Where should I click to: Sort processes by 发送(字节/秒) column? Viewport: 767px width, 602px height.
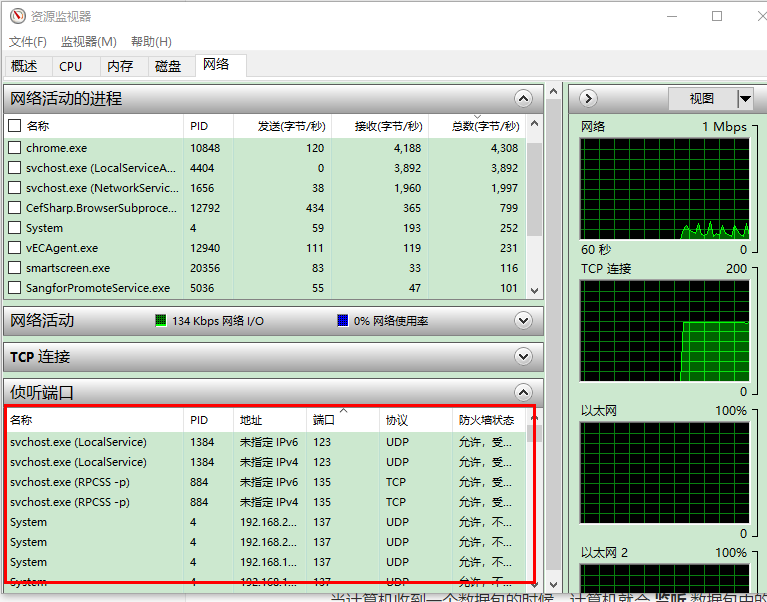click(x=282, y=126)
